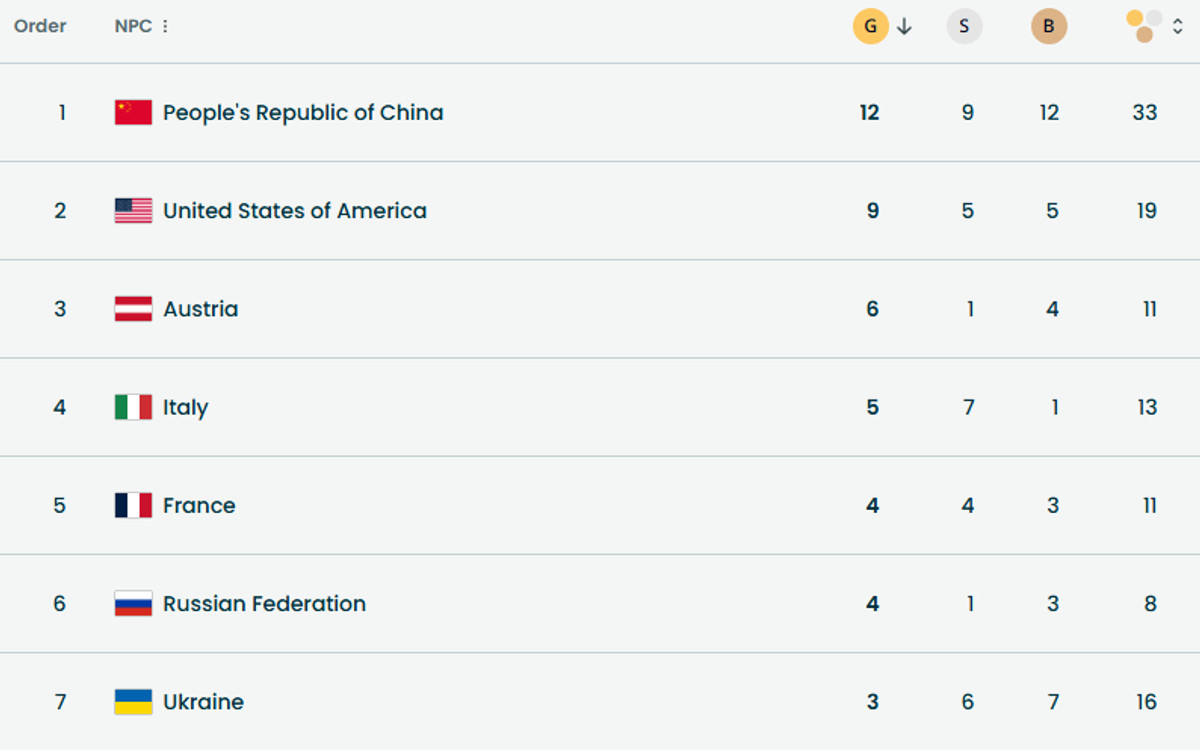Click the Russian Federation flag icon
The height and width of the screenshot is (750, 1200).
pos(133,604)
